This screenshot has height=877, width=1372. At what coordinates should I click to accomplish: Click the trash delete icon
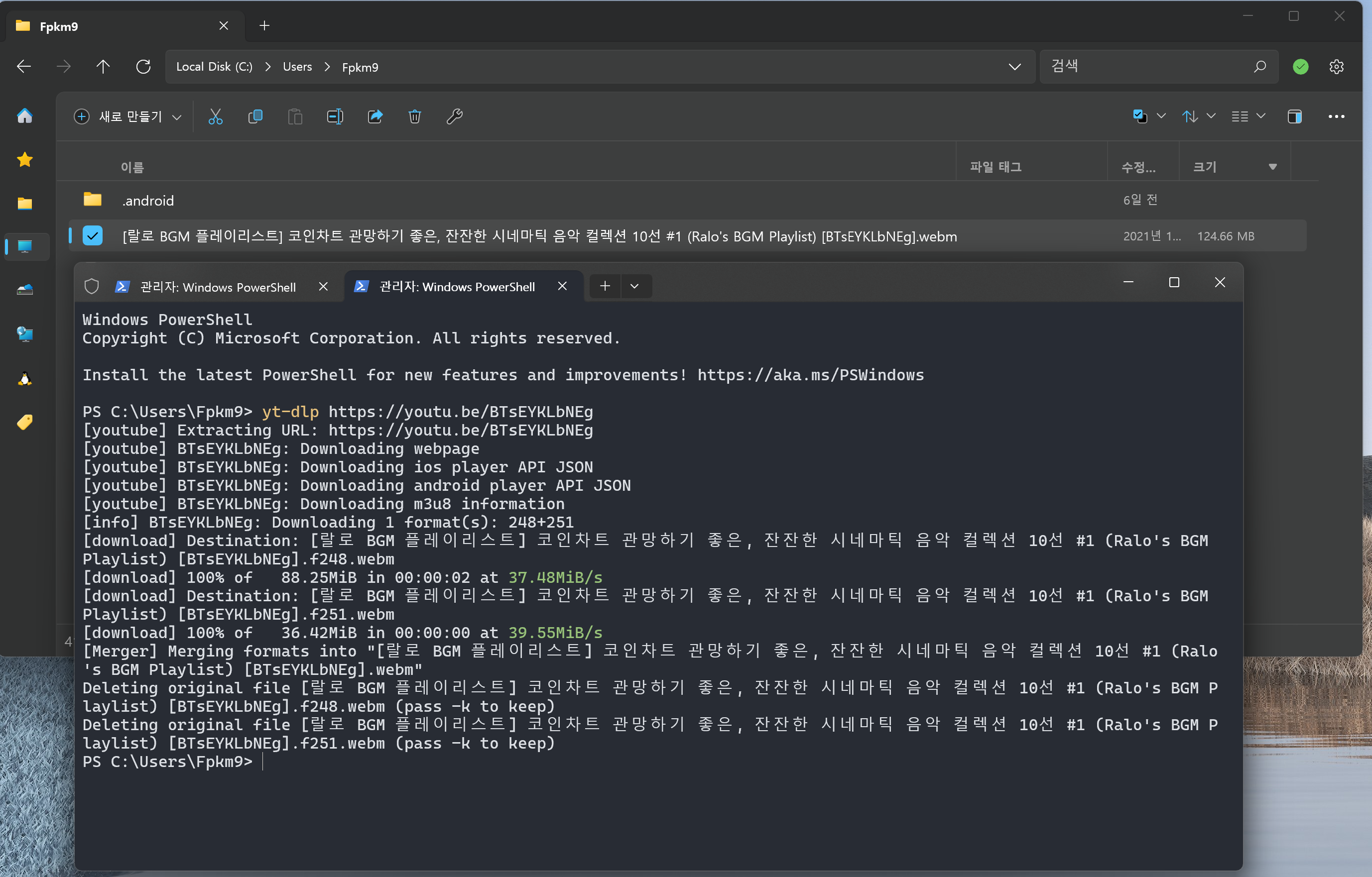(x=415, y=117)
